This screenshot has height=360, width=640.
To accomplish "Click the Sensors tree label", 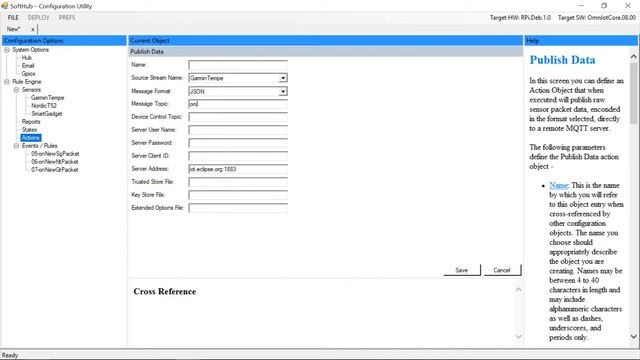I will [x=31, y=90].
